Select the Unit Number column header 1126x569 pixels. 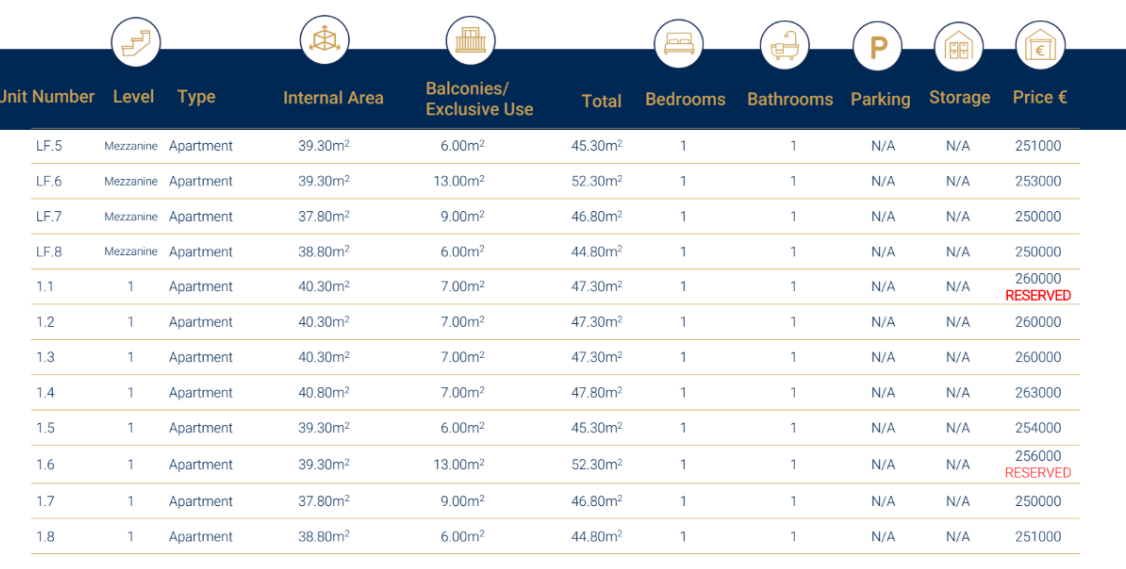pyautogui.click(x=47, y=97)
